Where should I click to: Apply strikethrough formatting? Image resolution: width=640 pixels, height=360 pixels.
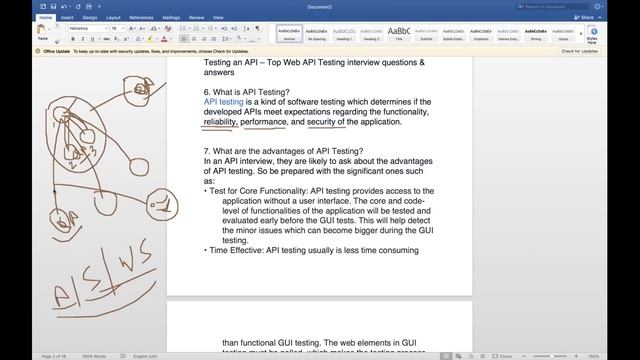pos(107,39)
